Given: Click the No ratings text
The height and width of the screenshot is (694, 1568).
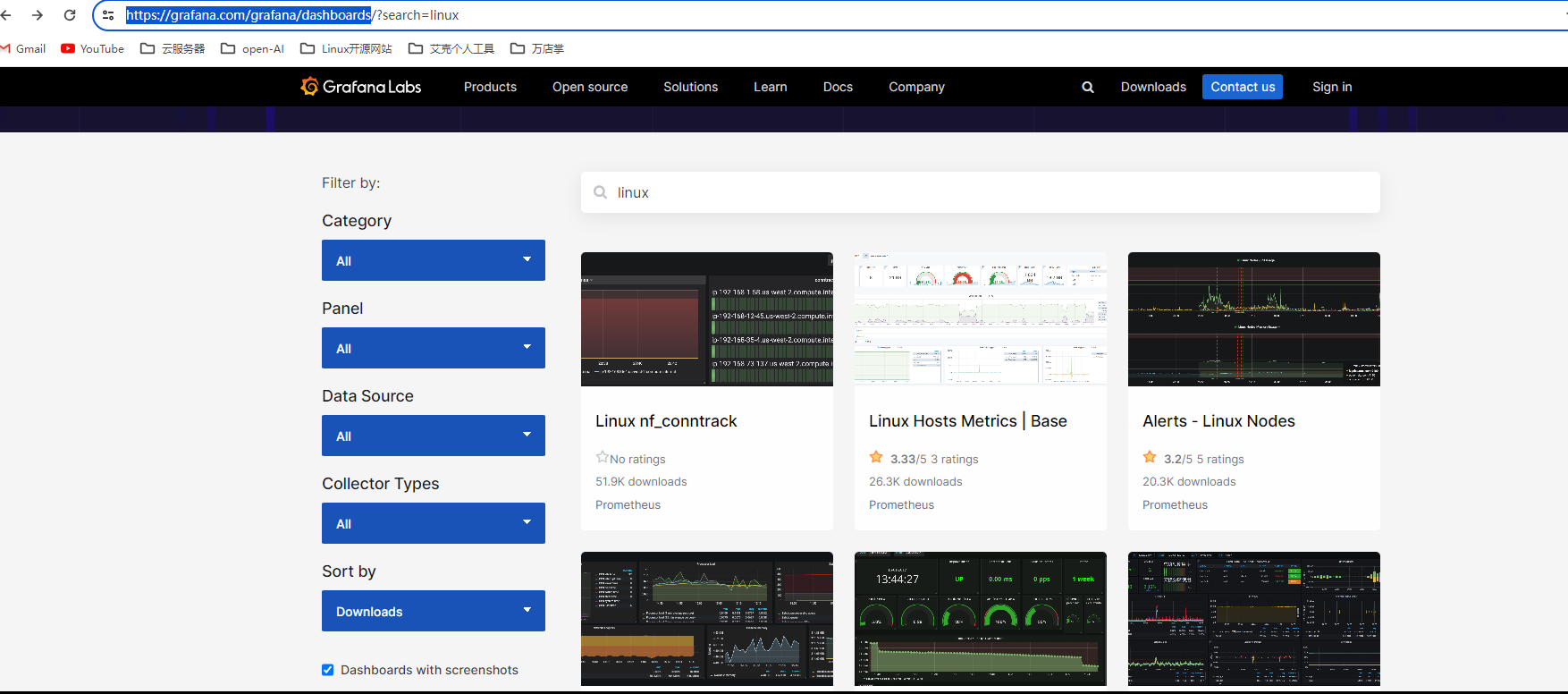Looking at the screenshot, I should pyautogui.click(x=637, y=459).
